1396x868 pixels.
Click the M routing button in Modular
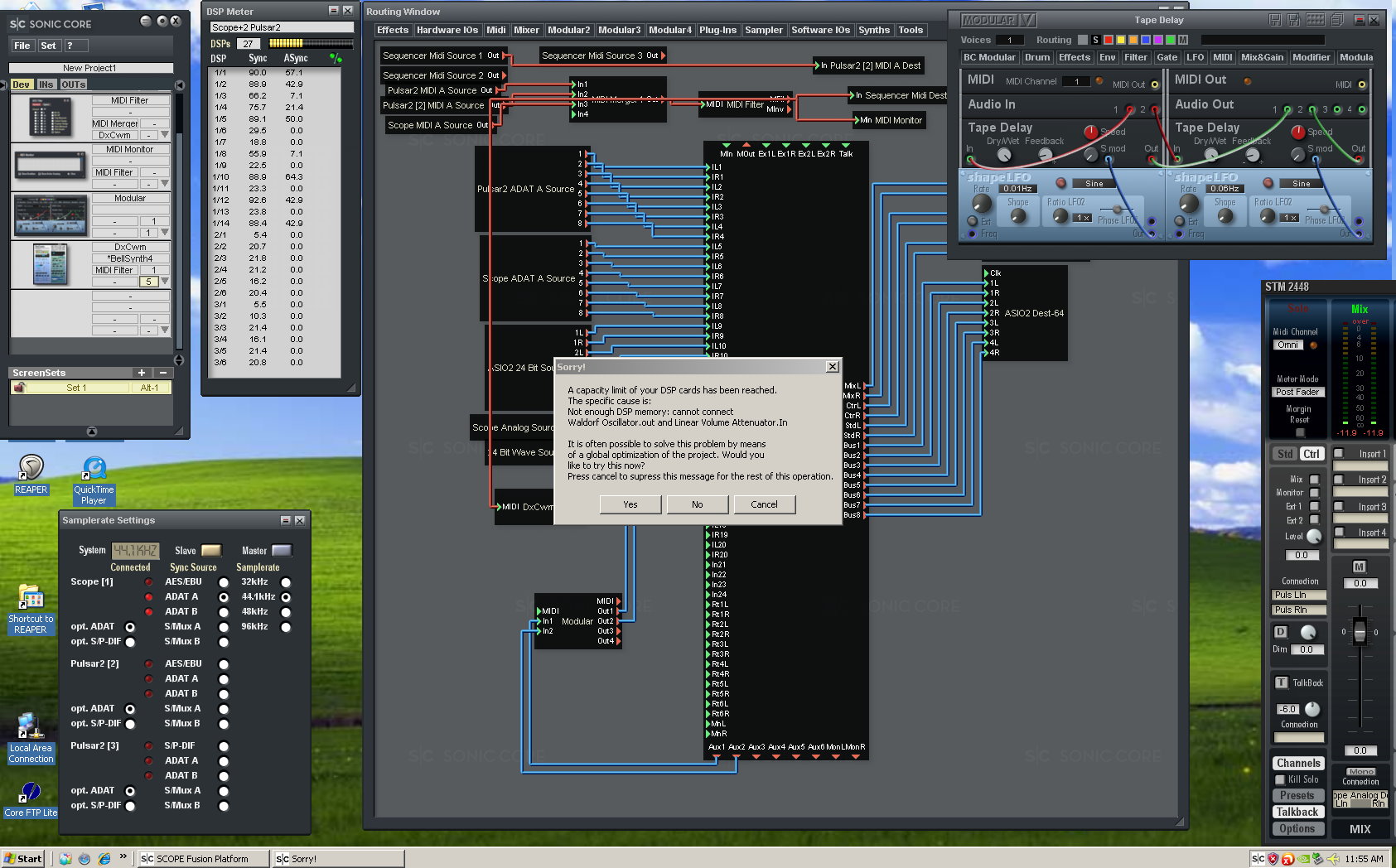(x=1183, y=40)
